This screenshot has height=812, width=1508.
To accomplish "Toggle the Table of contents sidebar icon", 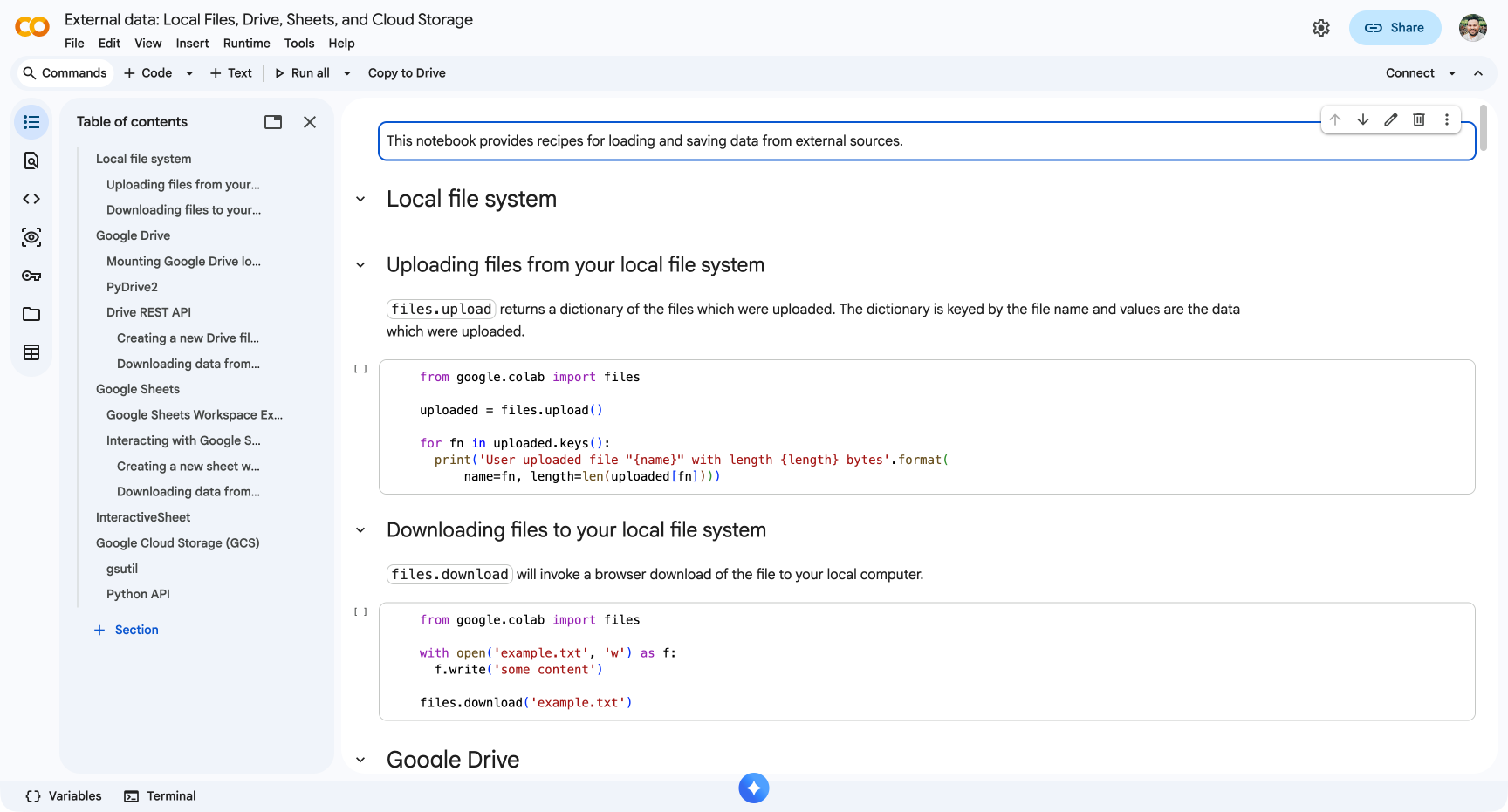I will (x=31, y=122).
